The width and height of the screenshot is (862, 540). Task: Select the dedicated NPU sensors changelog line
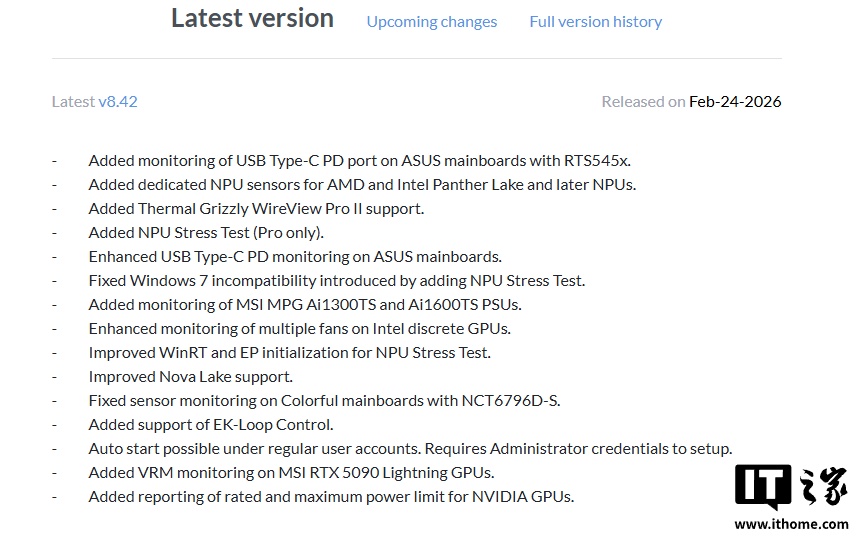[362, 184]
